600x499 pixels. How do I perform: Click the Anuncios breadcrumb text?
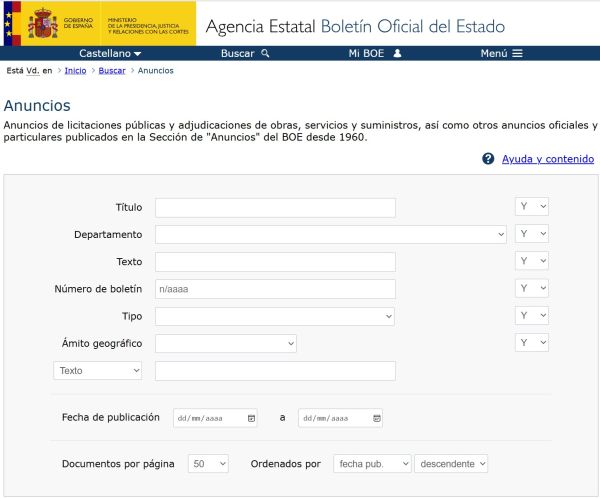pyautogui.click(x=156, y=71)
